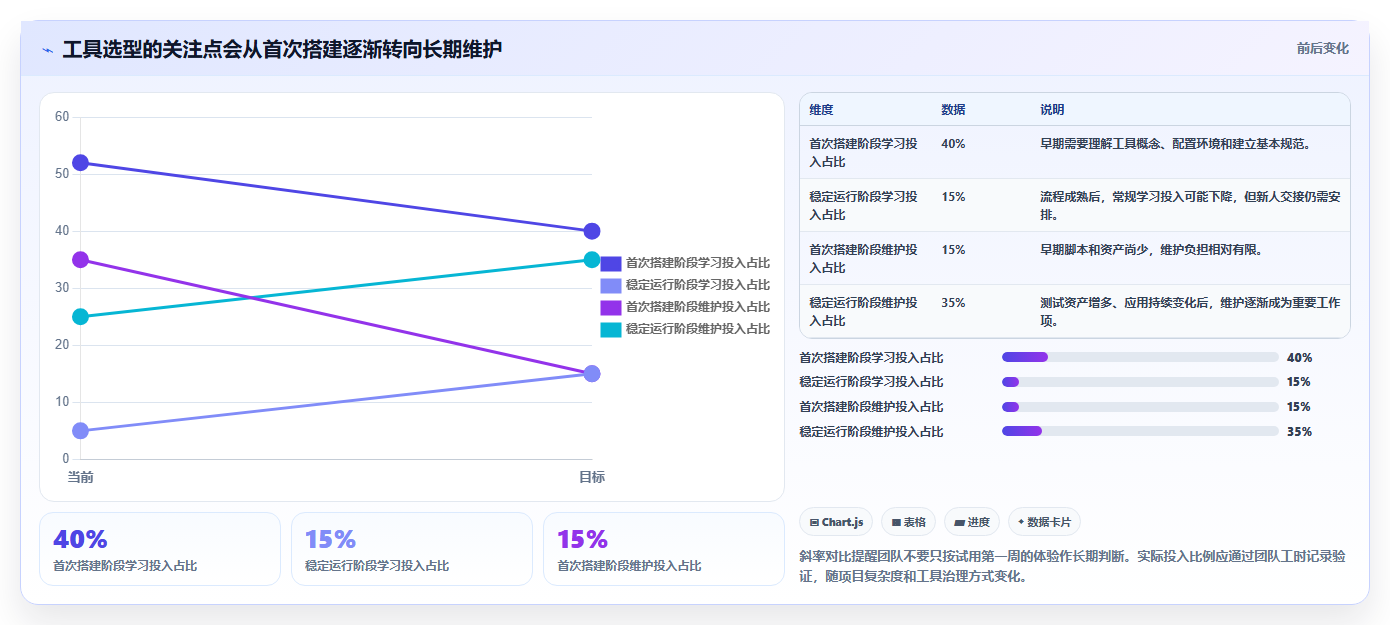Click the 稳定运行阶段维护投入占比 progress bar at 35%
Image resolution: width=1390 pixels, height=625 pixels.
coord(1140,431)
